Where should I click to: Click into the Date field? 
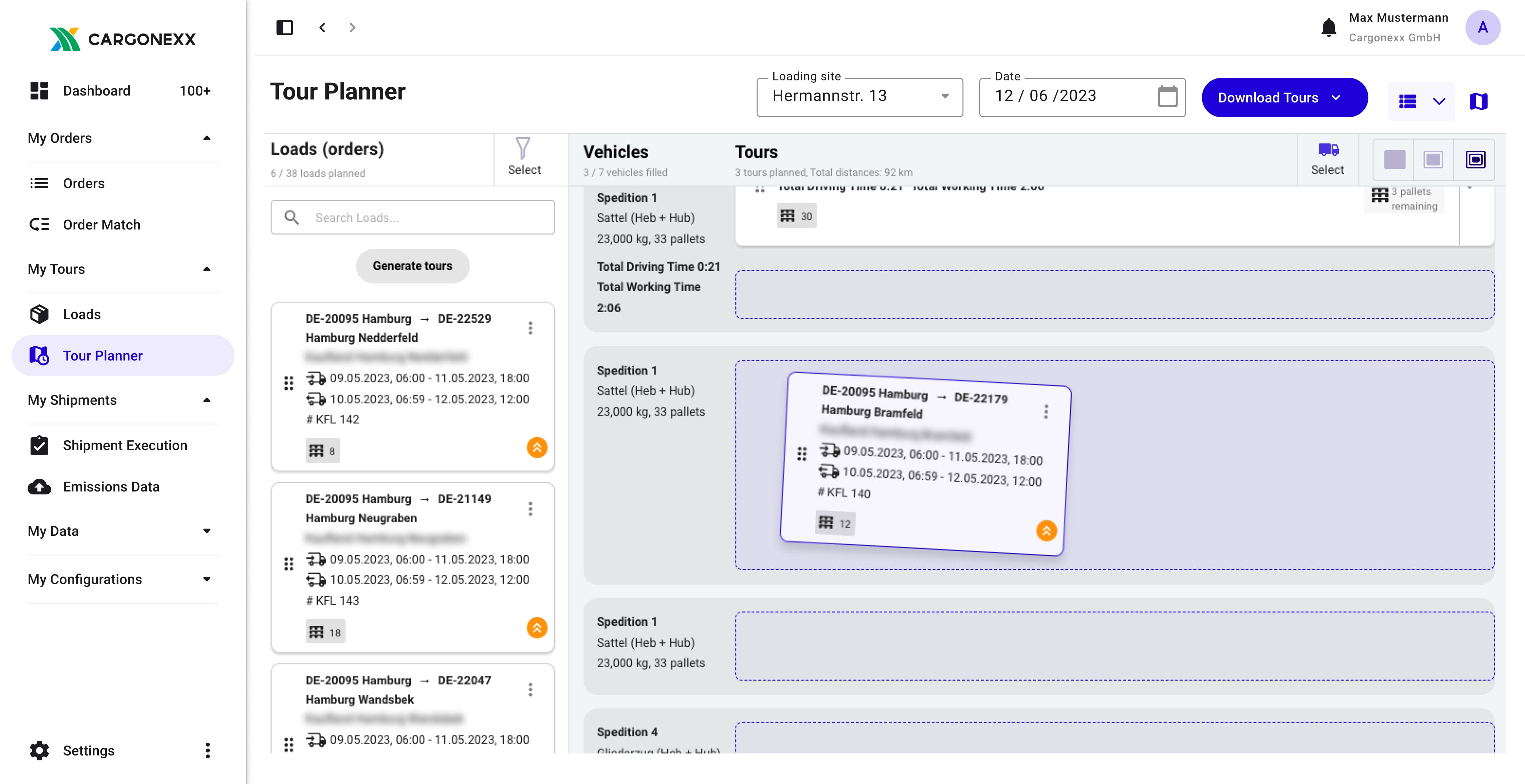point(1082,97)
